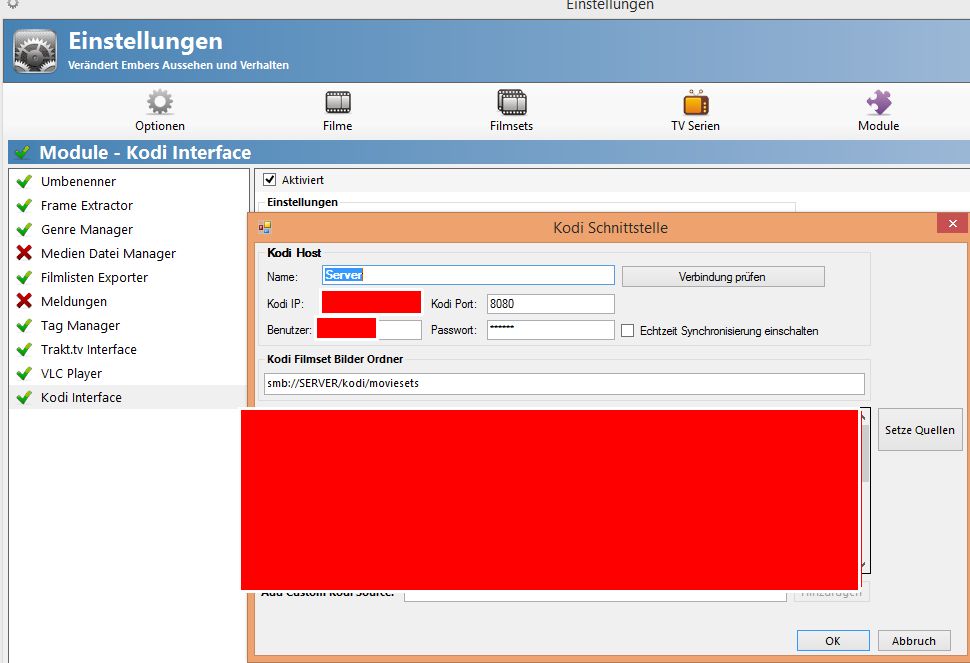
Task: Cancel dialog with Abbruch button
Action: (914, 641)
